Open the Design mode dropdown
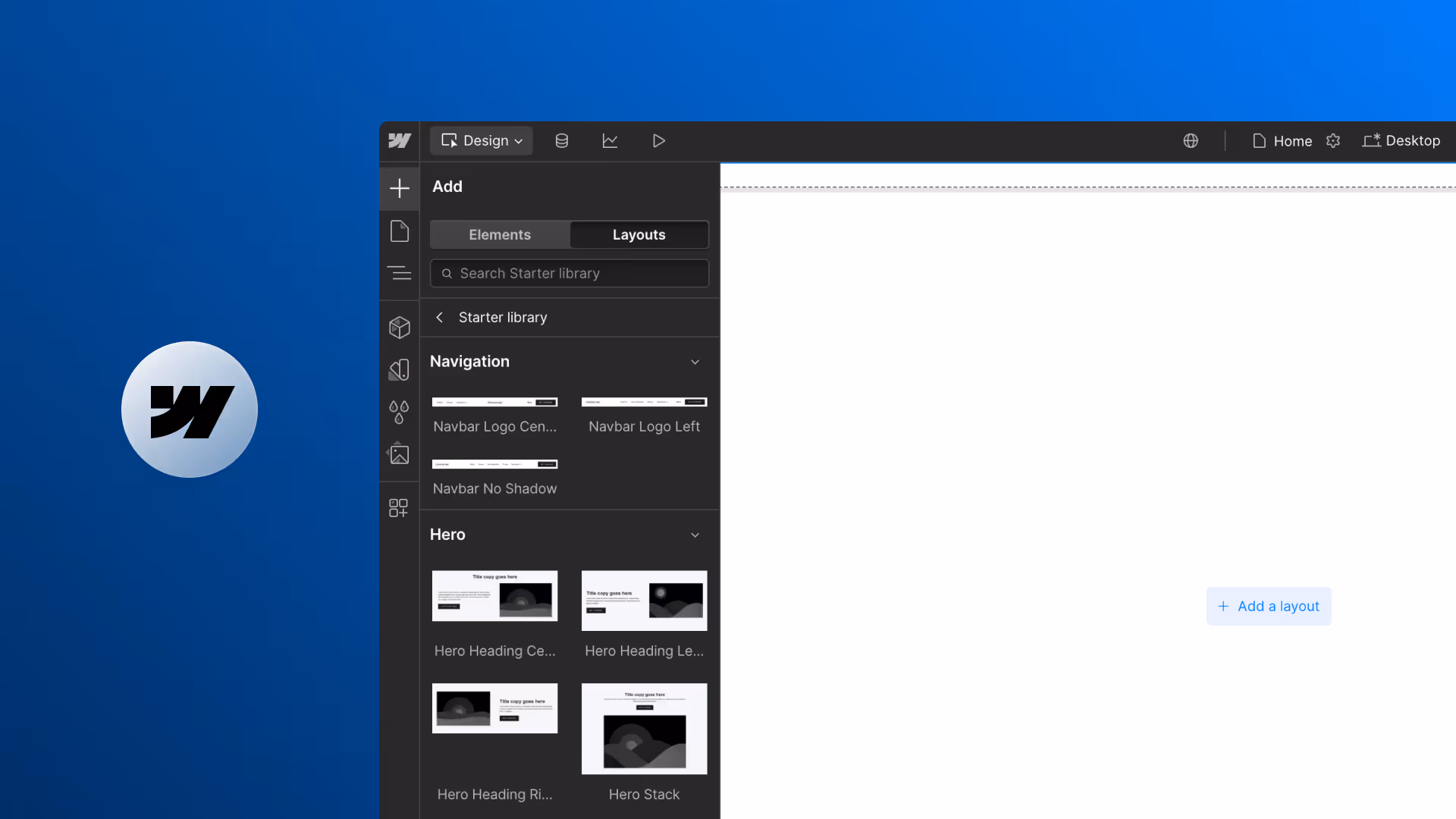 (x=482, y=141)
